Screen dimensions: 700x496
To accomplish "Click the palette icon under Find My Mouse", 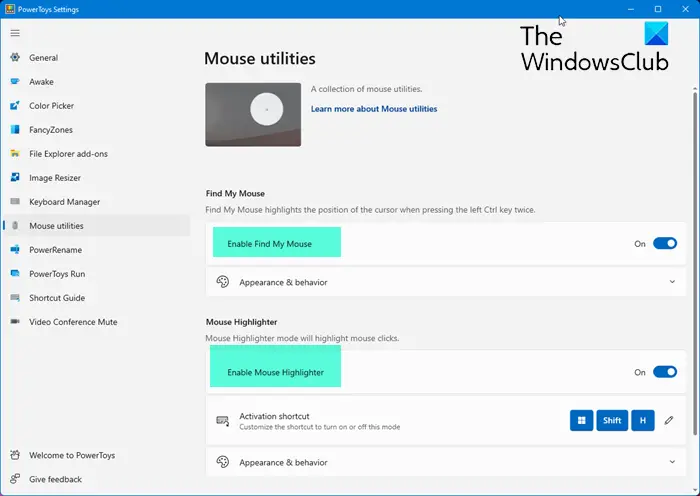I will pos(222,282).
